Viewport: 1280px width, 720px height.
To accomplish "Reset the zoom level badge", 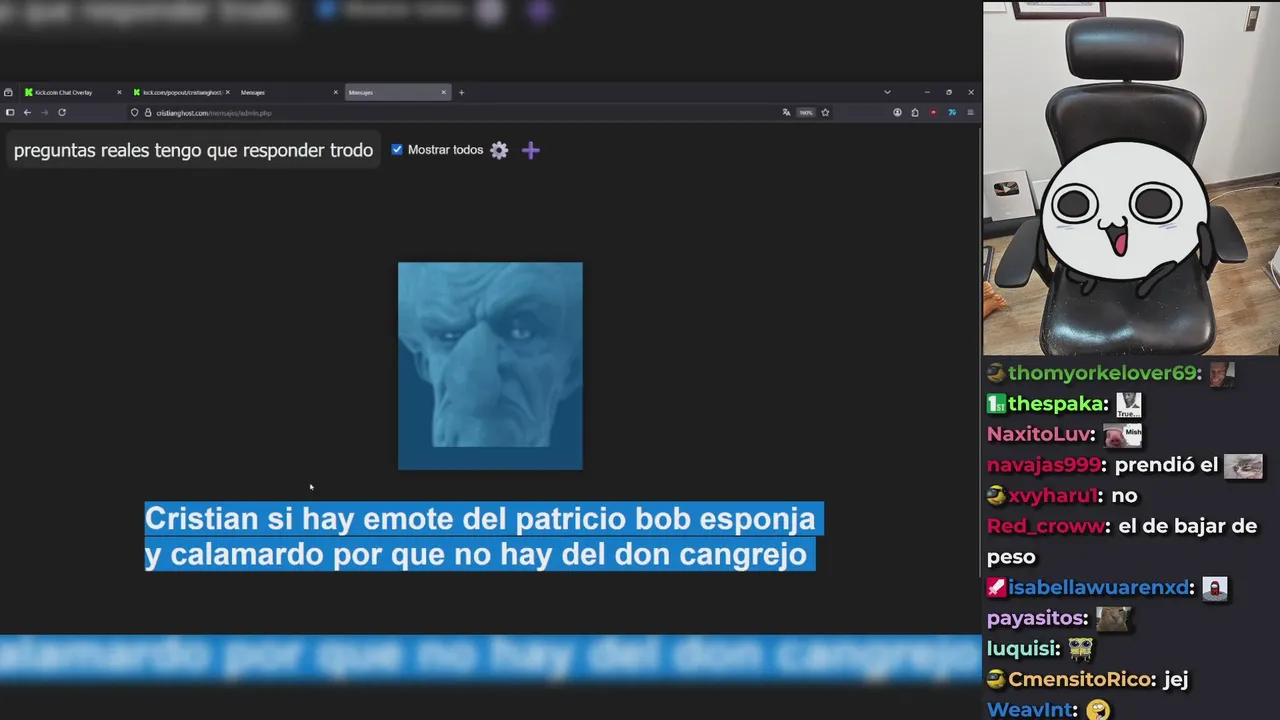I will [x=806, y=112].
